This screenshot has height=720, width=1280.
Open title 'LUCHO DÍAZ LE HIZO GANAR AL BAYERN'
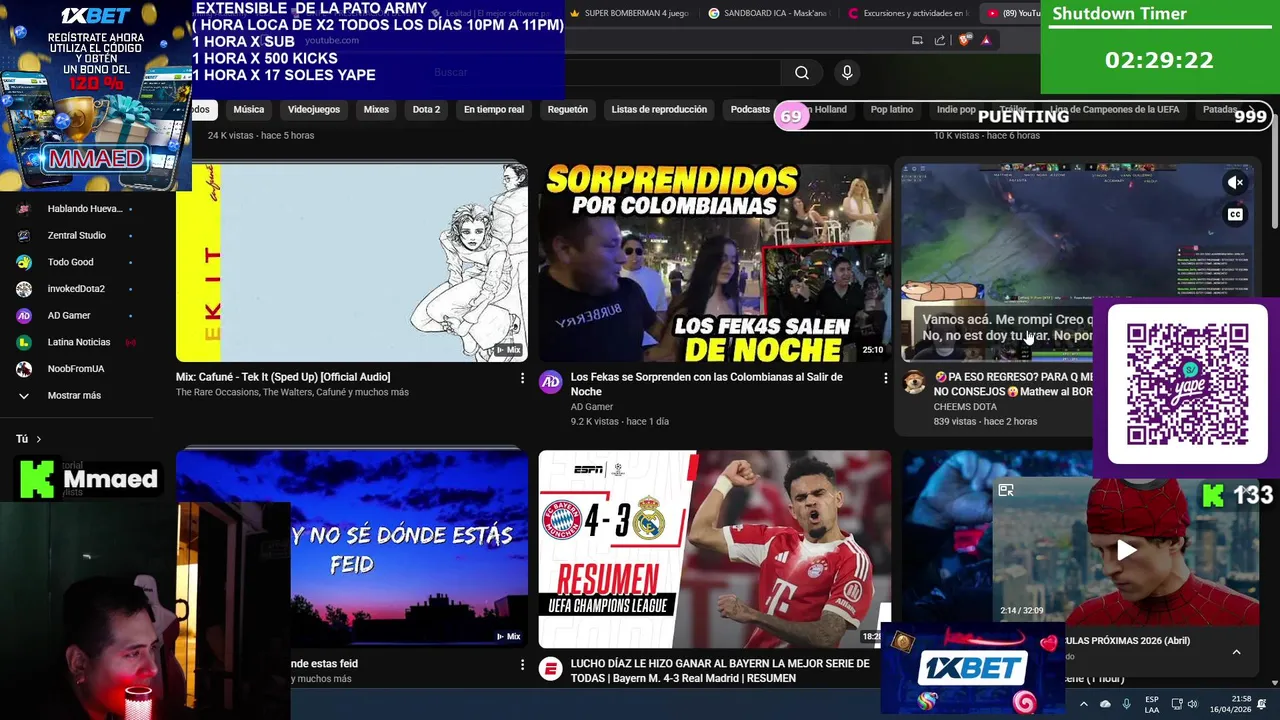(x=720, y=671)
